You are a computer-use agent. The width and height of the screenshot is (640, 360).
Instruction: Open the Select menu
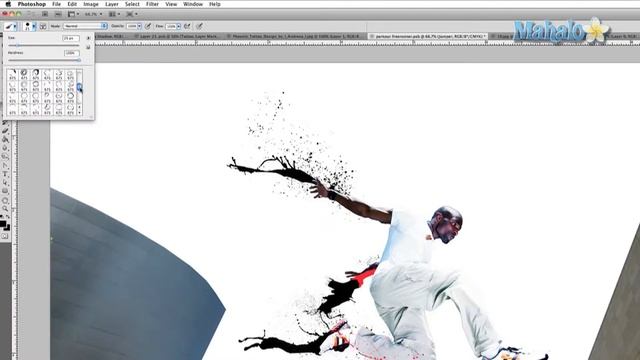(132, 4)
